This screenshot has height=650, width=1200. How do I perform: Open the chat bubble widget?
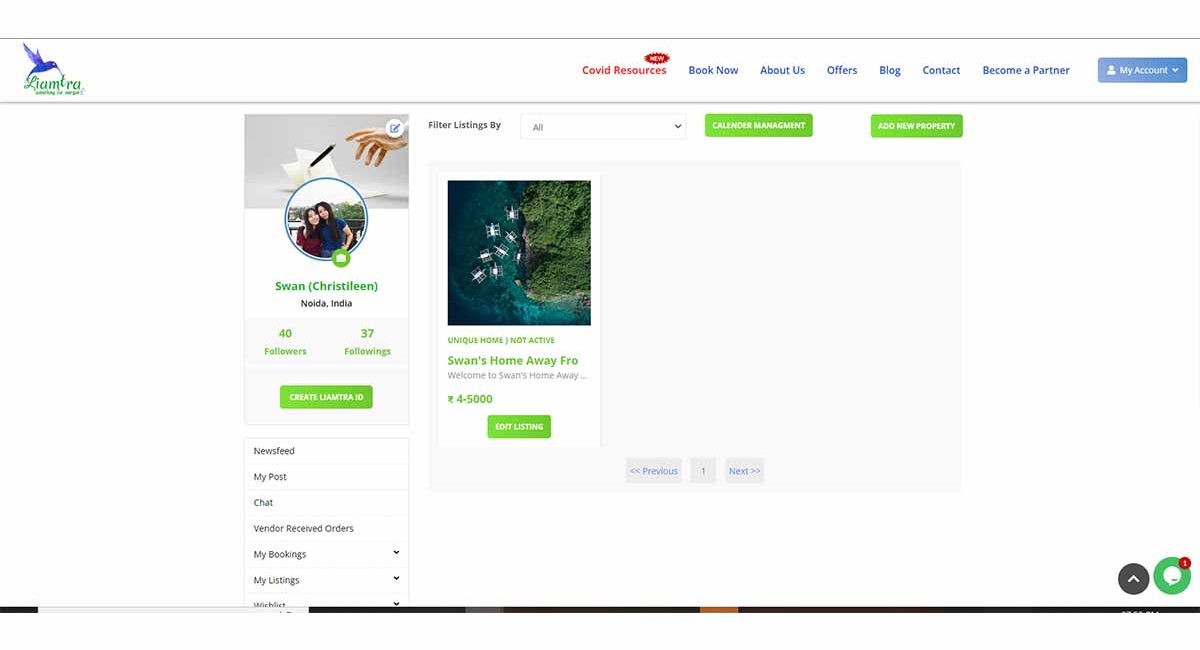click(x=1171, y=576)
